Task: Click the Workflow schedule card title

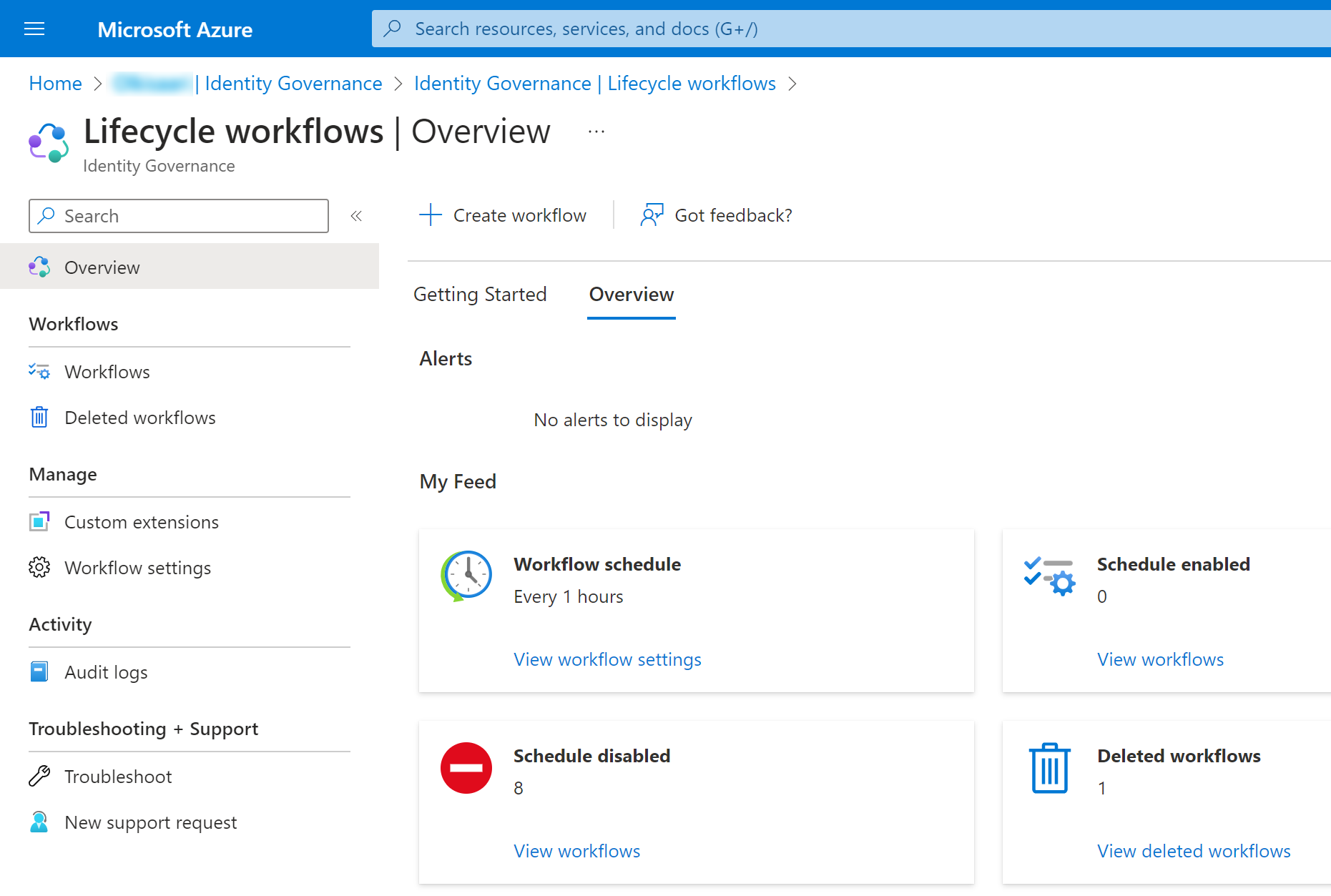Action: [x=597, y=564]
